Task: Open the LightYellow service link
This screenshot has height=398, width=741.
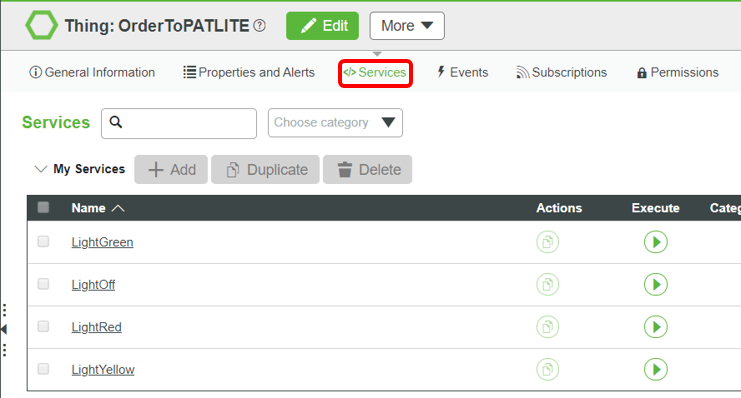Action: coord(103,370)
